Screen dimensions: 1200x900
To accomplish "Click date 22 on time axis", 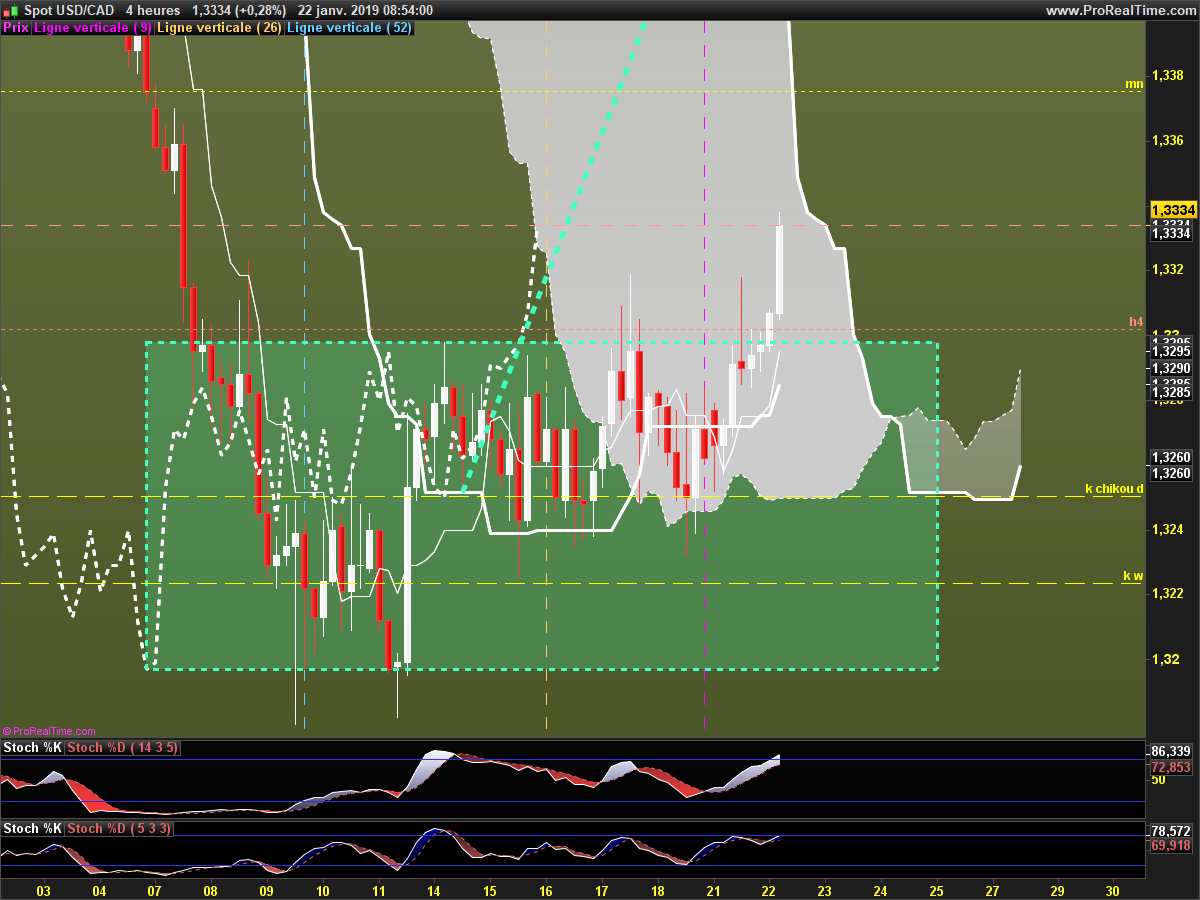I will click(769, 889).
